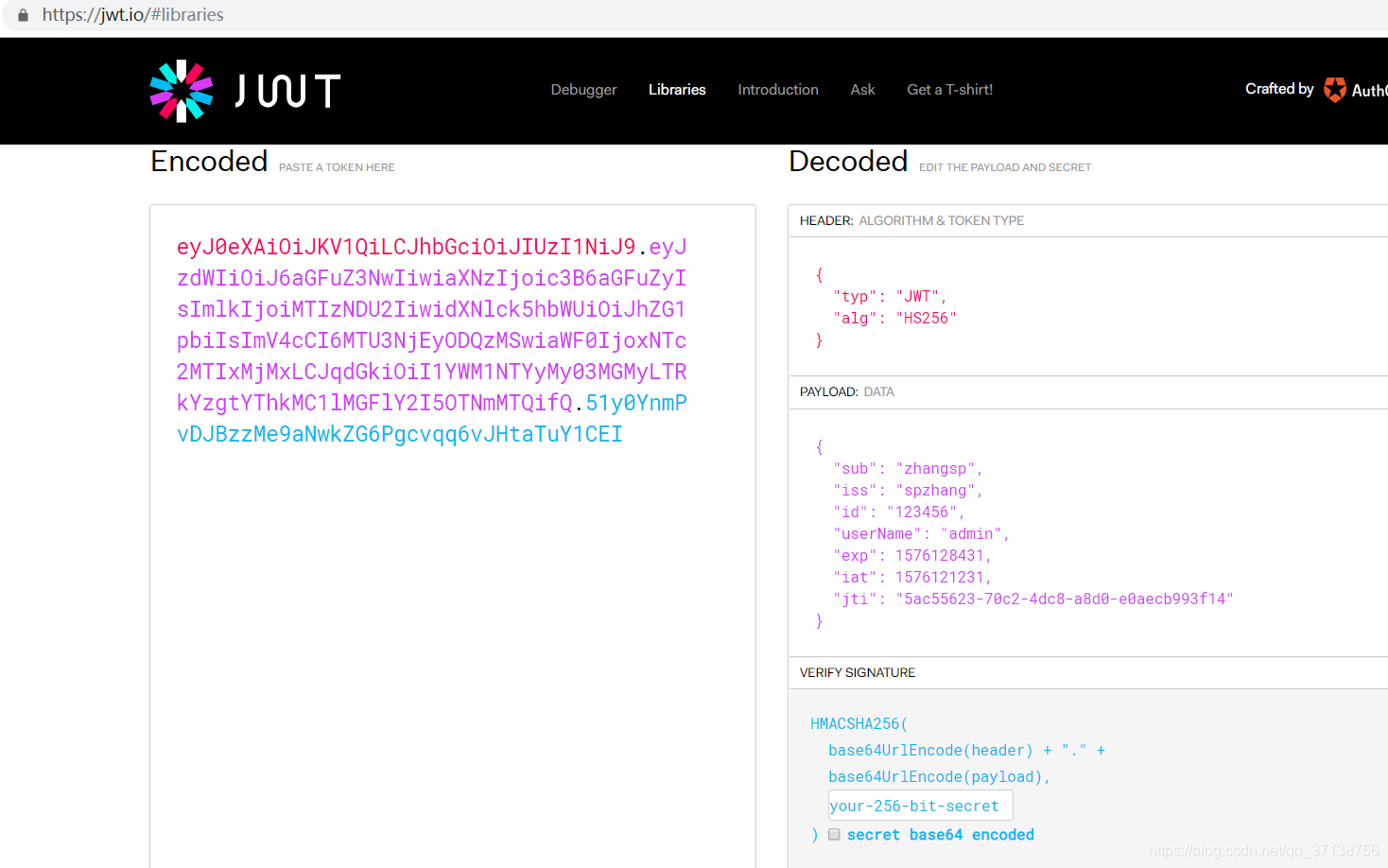Open the Debugger page
Viewport: 1388px width, 868px height.
click(583, 90)
